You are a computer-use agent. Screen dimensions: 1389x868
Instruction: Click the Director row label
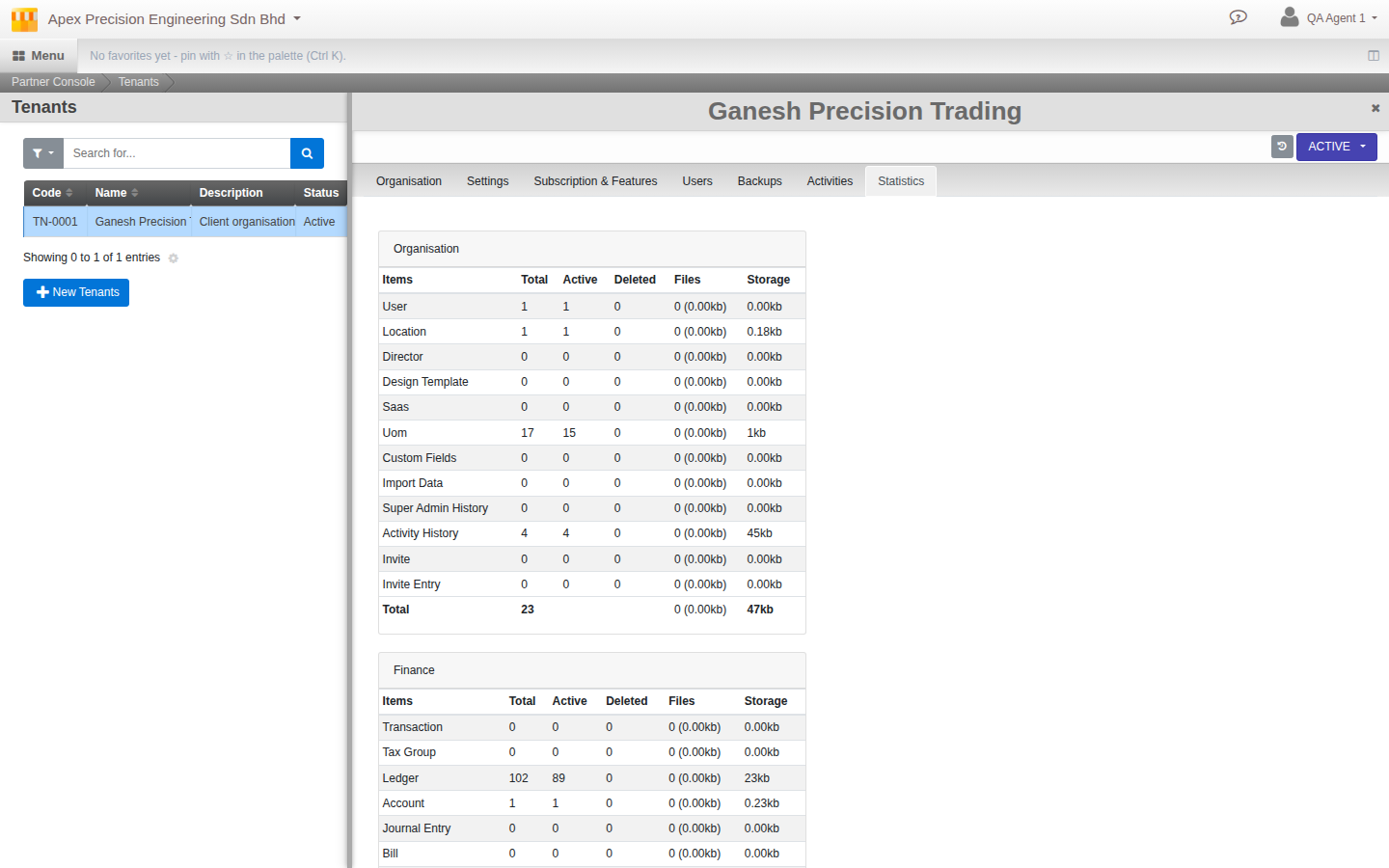pyautogui.click(x=402, y=357)
